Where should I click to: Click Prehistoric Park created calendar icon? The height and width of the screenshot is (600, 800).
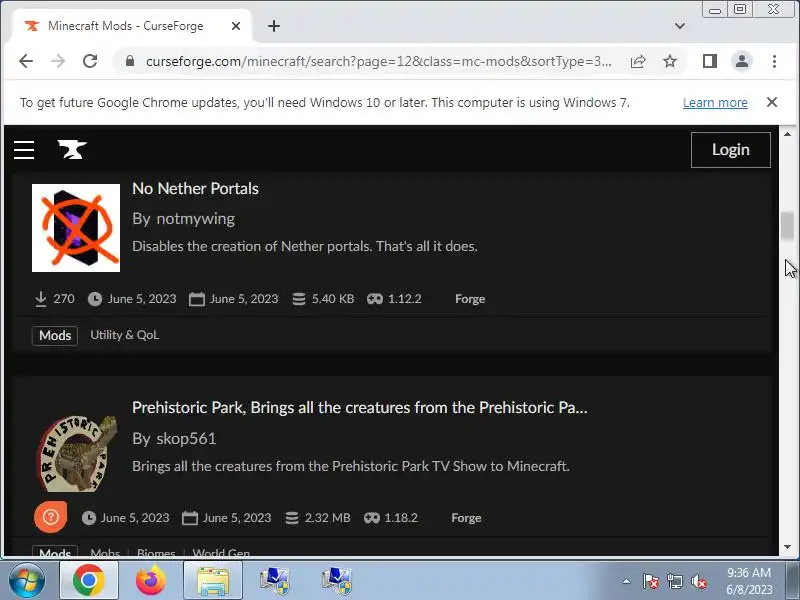[190, 518]
